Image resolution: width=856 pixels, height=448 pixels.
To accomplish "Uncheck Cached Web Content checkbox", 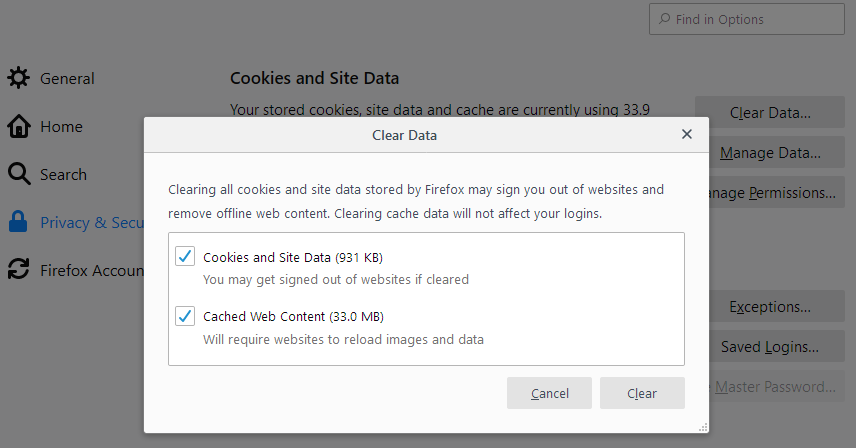I will tap(185, 315).
